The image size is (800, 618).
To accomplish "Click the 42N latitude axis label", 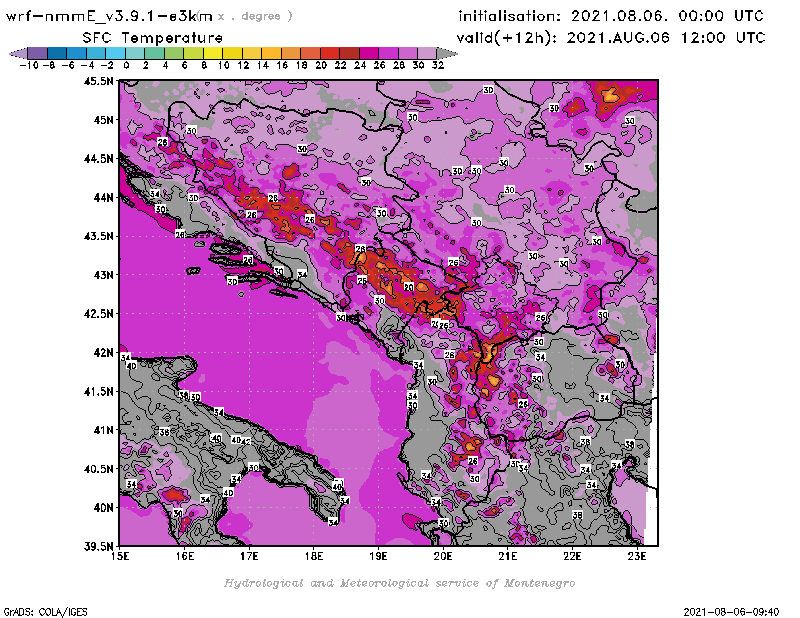I will click(x=102, y=352).
